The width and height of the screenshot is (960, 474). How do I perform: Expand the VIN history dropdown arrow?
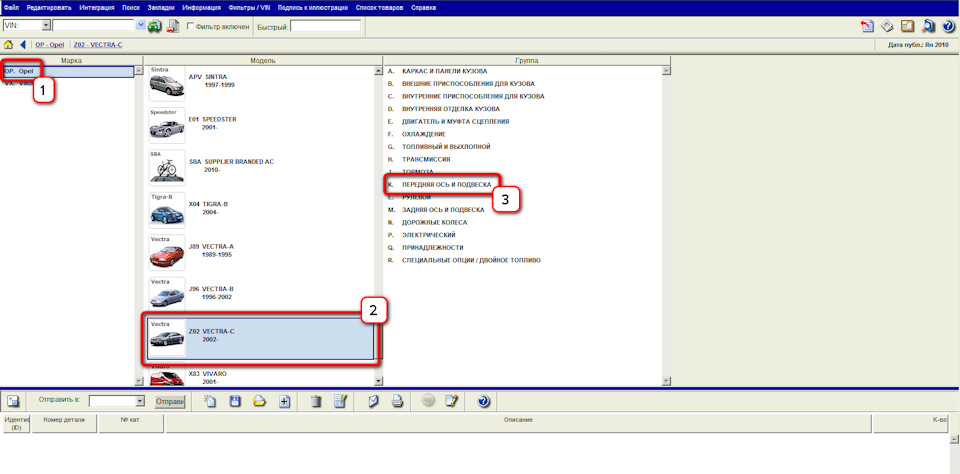pyautogui.click(x=140, y=25)
